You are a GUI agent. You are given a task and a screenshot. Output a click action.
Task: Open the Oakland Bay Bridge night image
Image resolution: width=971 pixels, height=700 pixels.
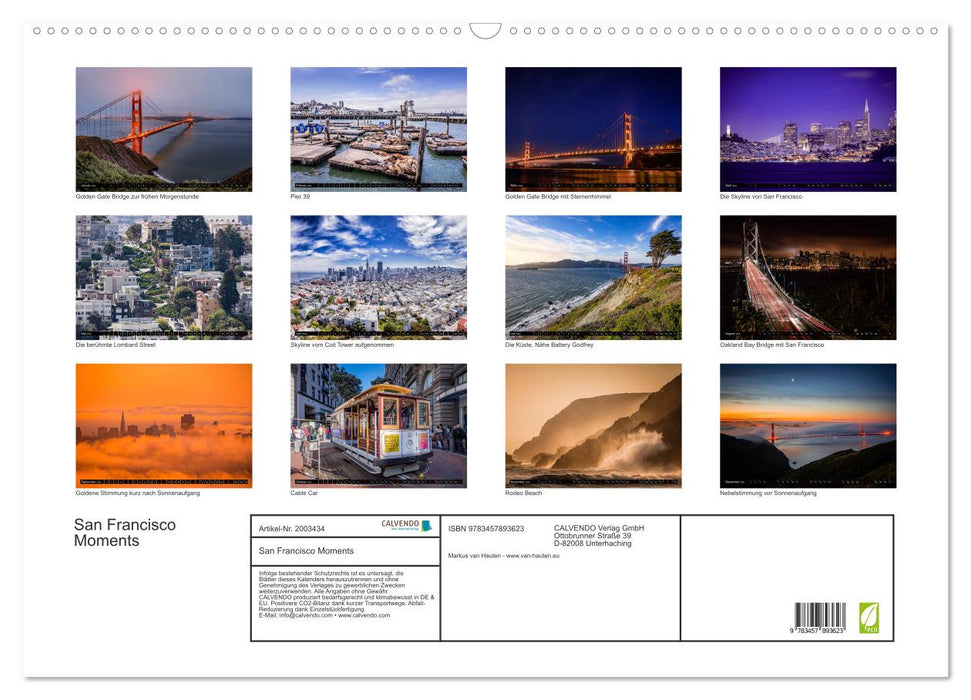pos(808,276)
